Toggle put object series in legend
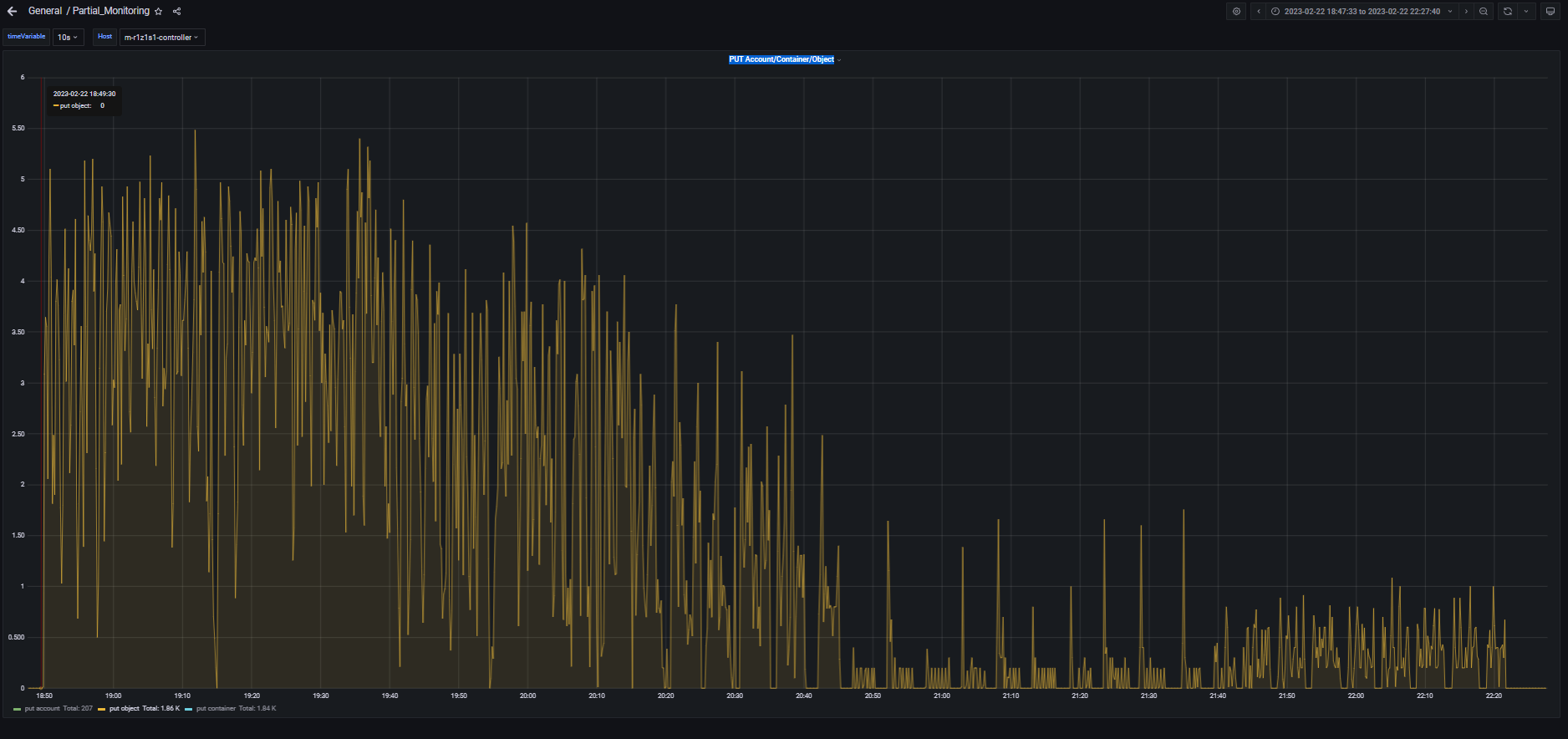1568x739 pixels. 125,709
